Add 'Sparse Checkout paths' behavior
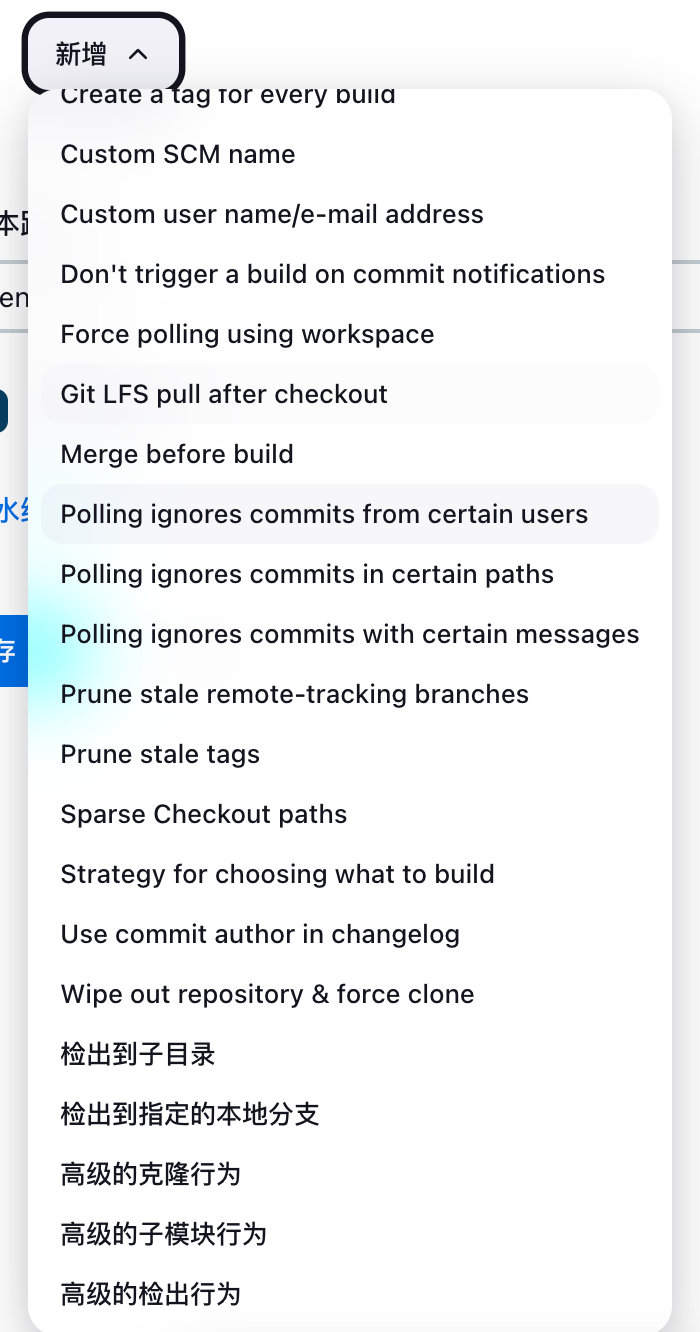The width and height of the screenshot is (700, 1332). pyautogui.click(x=204, y=814)
